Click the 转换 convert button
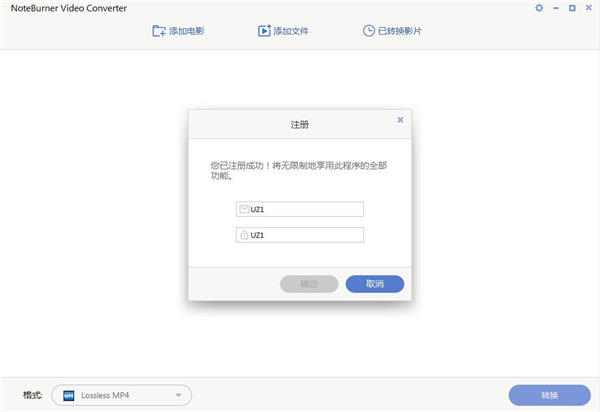600x412 pixels. pyautogui.click(x=549, y=395)
